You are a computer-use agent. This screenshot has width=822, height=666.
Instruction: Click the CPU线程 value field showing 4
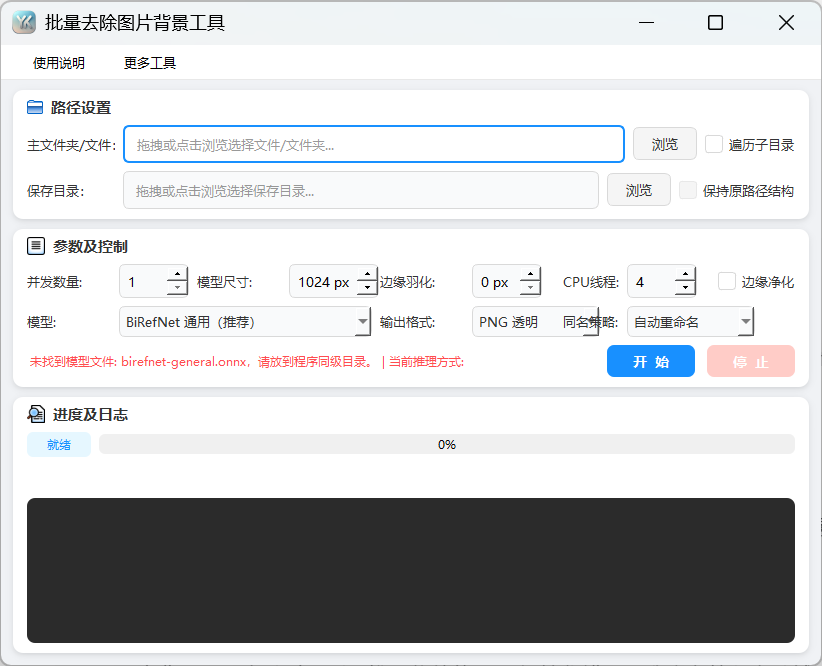[652, 282]
